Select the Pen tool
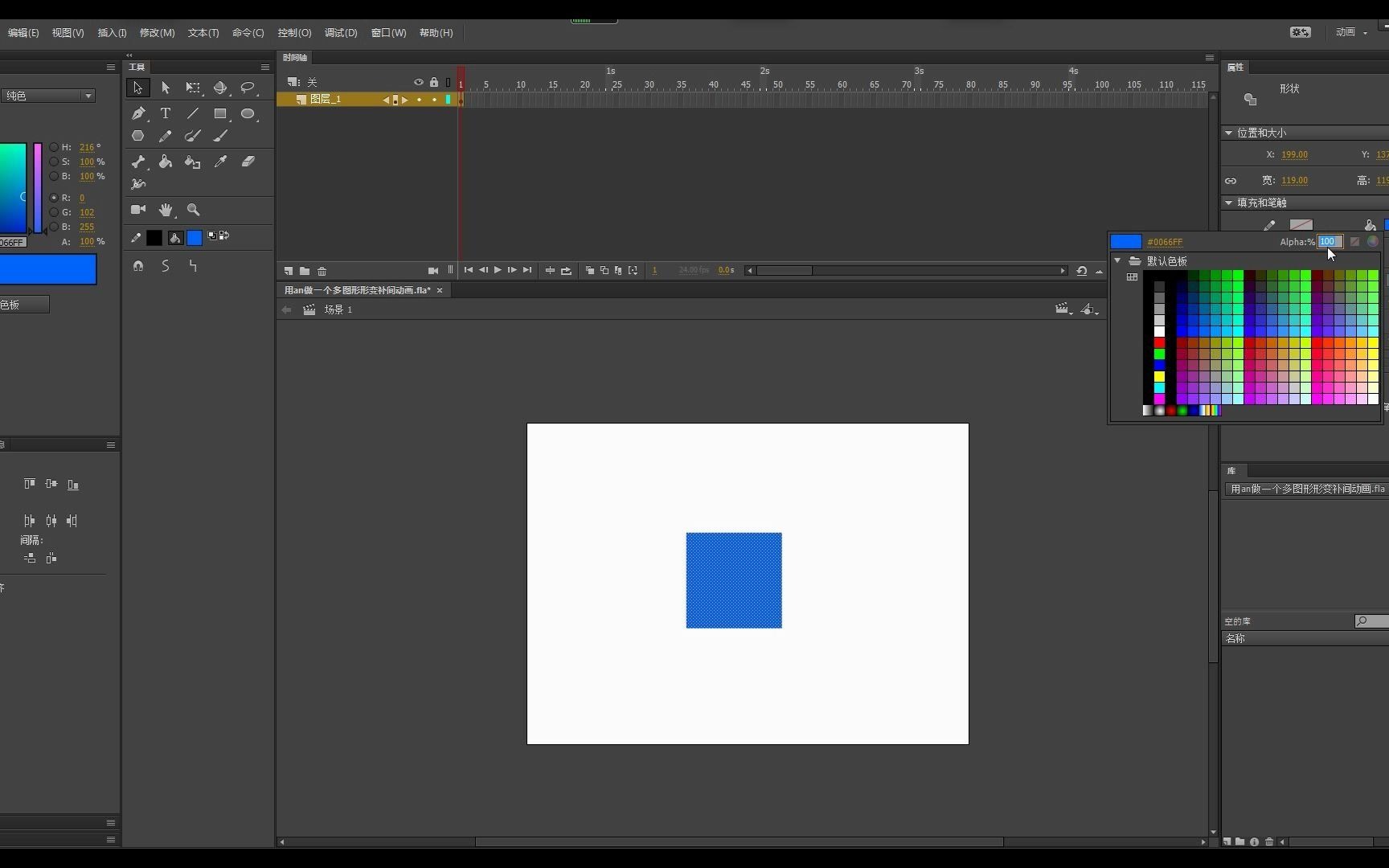This screenshot has height=868, width=1389. tap(138, 113)
